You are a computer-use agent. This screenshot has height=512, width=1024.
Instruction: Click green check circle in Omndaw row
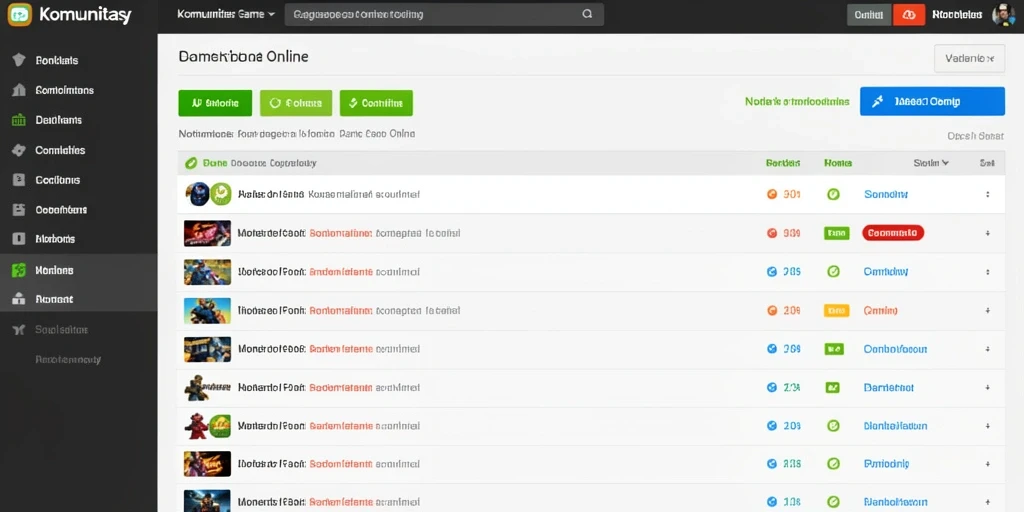833,272
